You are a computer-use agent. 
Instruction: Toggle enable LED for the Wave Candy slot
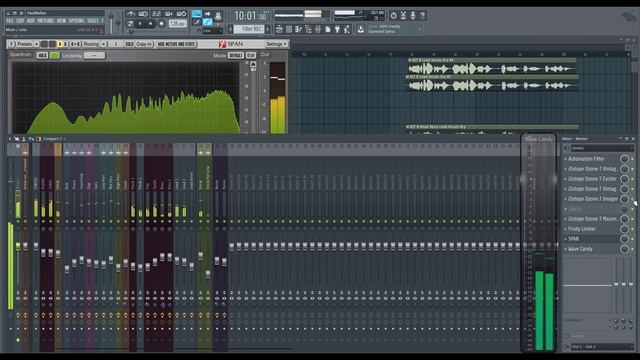(x=633, y=249)
